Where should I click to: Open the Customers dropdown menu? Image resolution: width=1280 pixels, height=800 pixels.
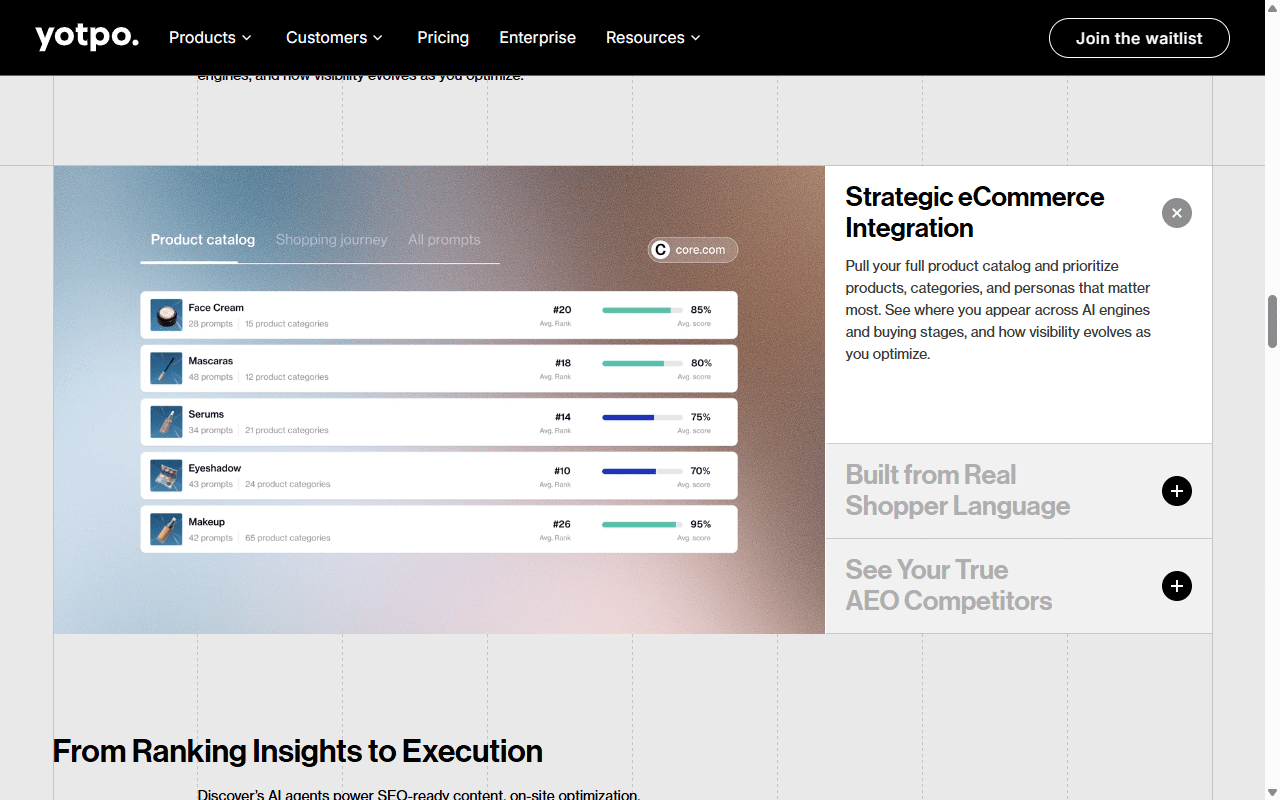(334, 38)
